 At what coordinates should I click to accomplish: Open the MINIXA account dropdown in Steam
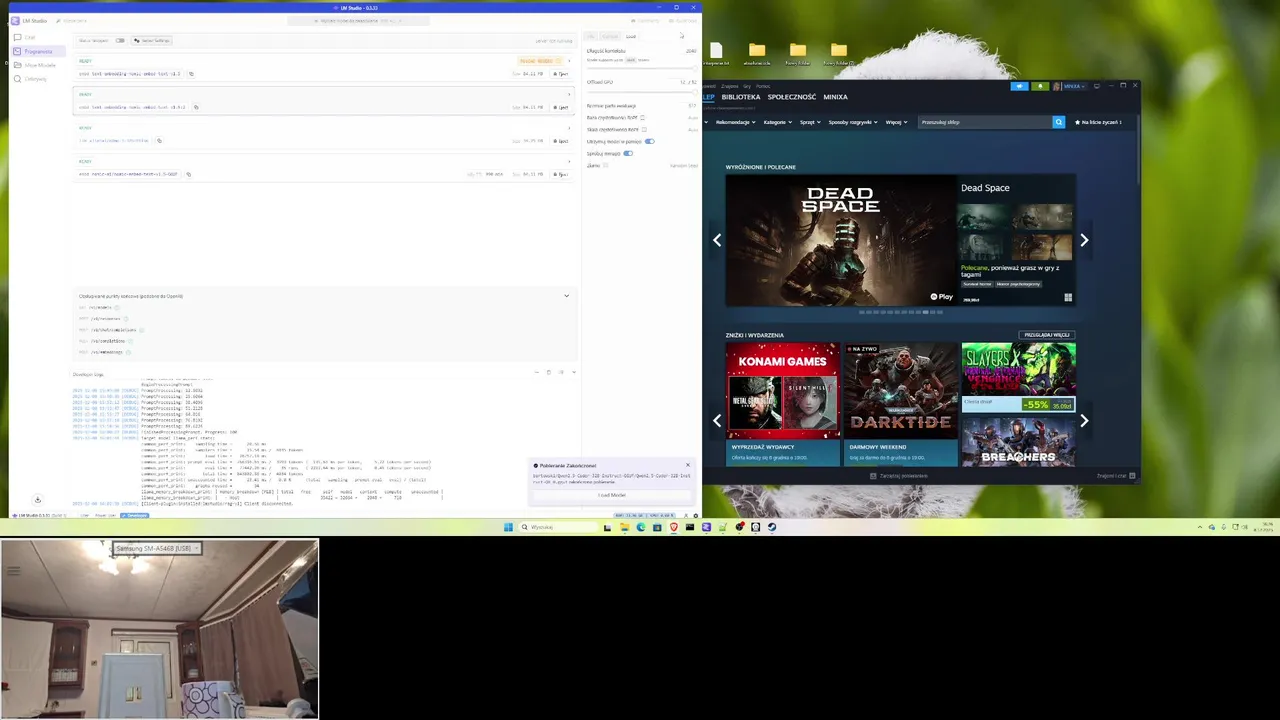pos(1074,86)
